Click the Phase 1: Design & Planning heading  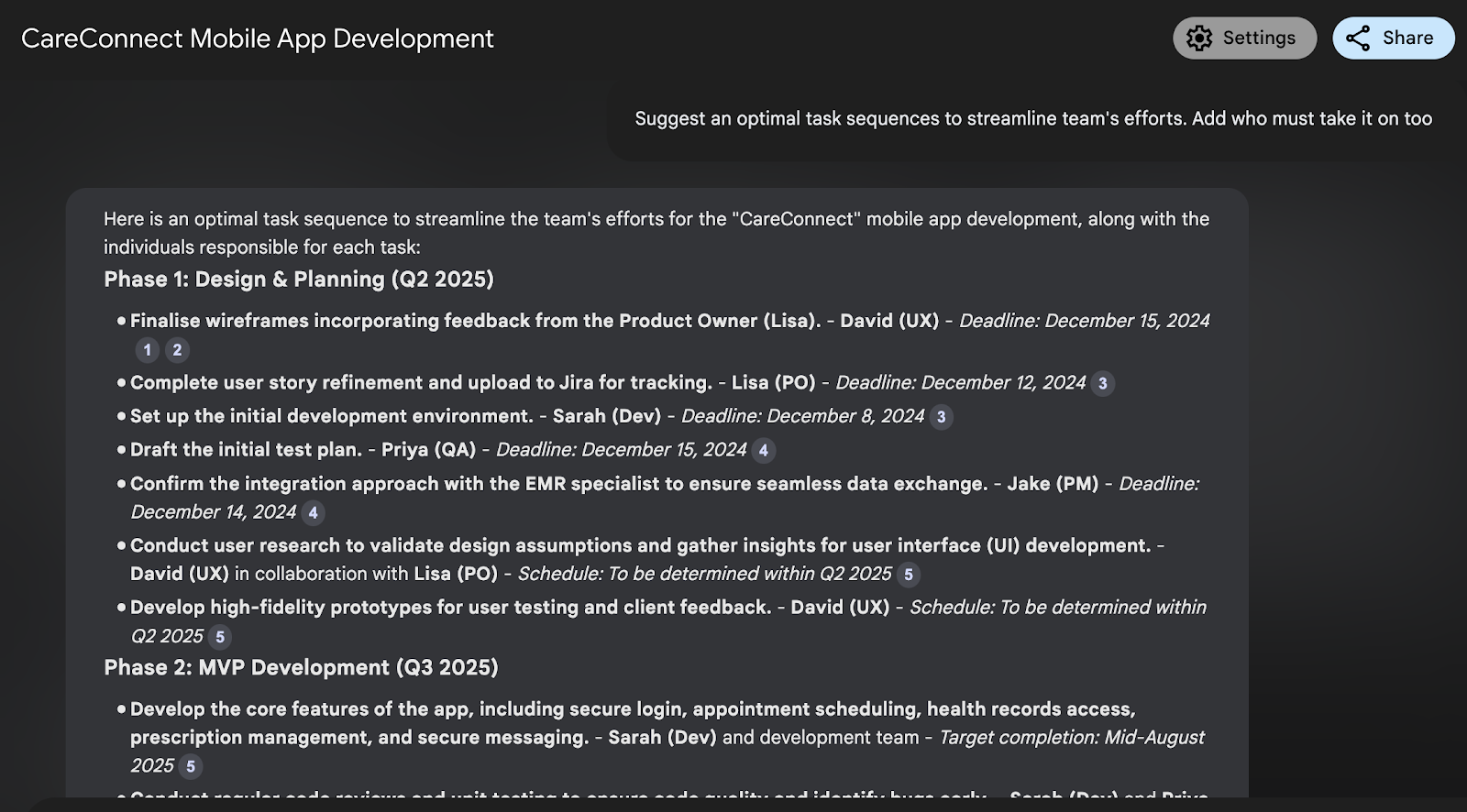click(x=298, y=280)
